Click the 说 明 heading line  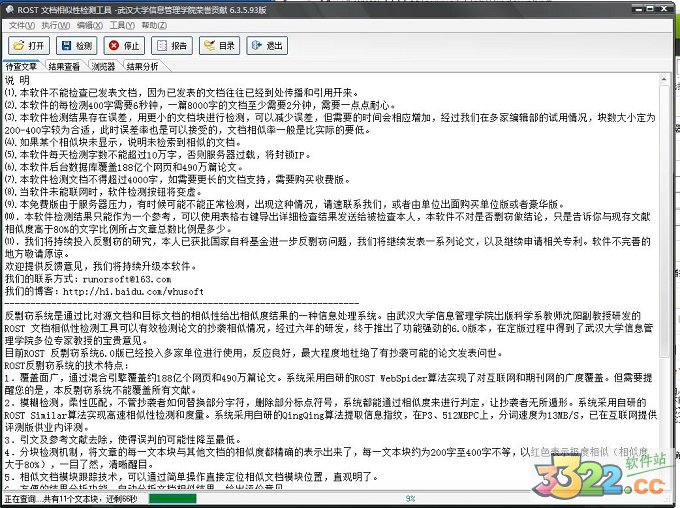pos(17,80)
